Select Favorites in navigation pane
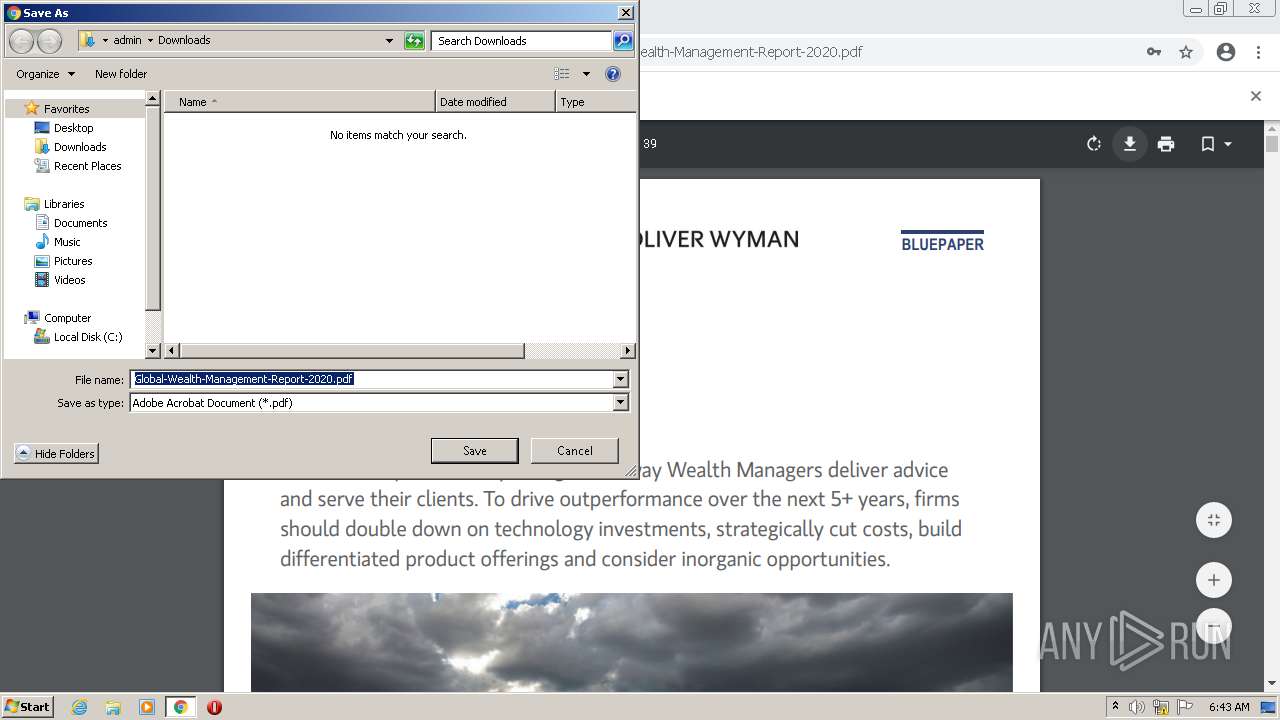Image resolution: width=1280 pixels, height=720 pixels. (x=67, y=109)
